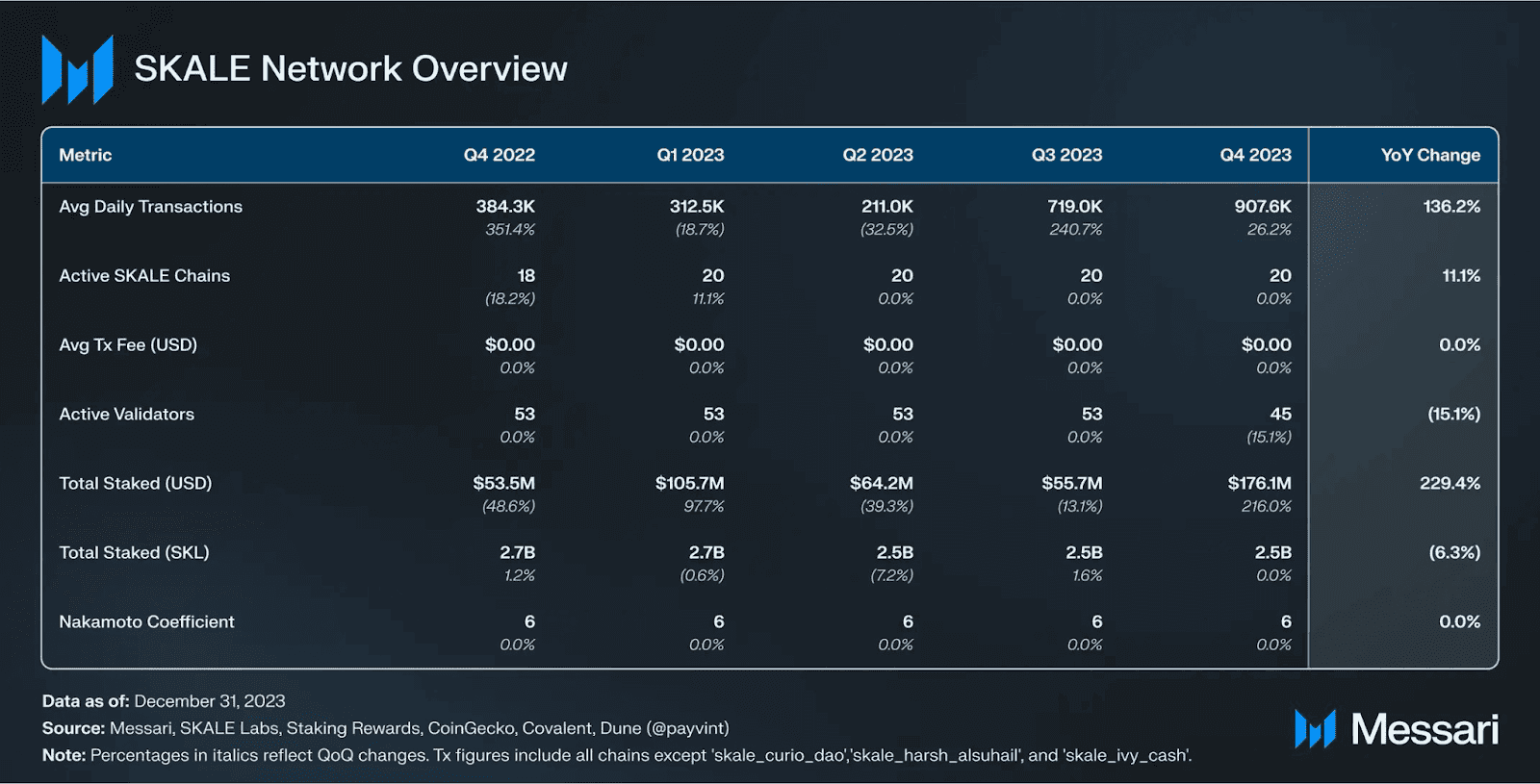Click the Q4 2022 column header
The image size is (1540, 784).
click(x=499, y=155)
